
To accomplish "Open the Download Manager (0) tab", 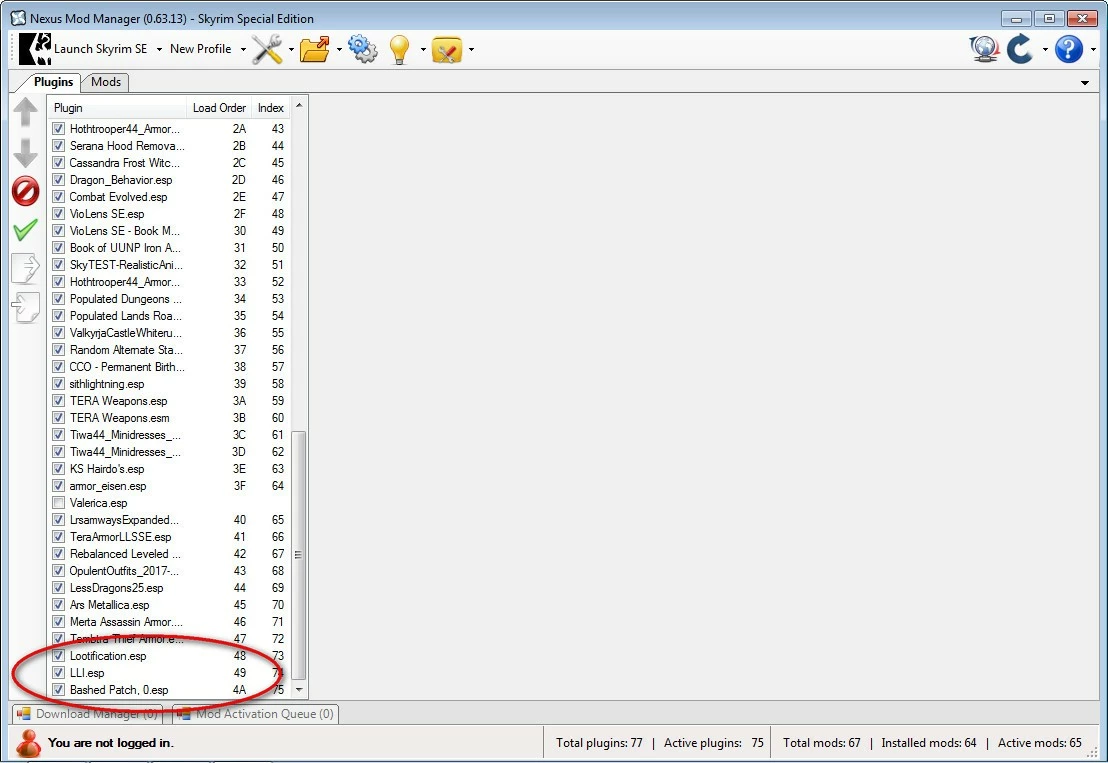I will tap(88, 714).
